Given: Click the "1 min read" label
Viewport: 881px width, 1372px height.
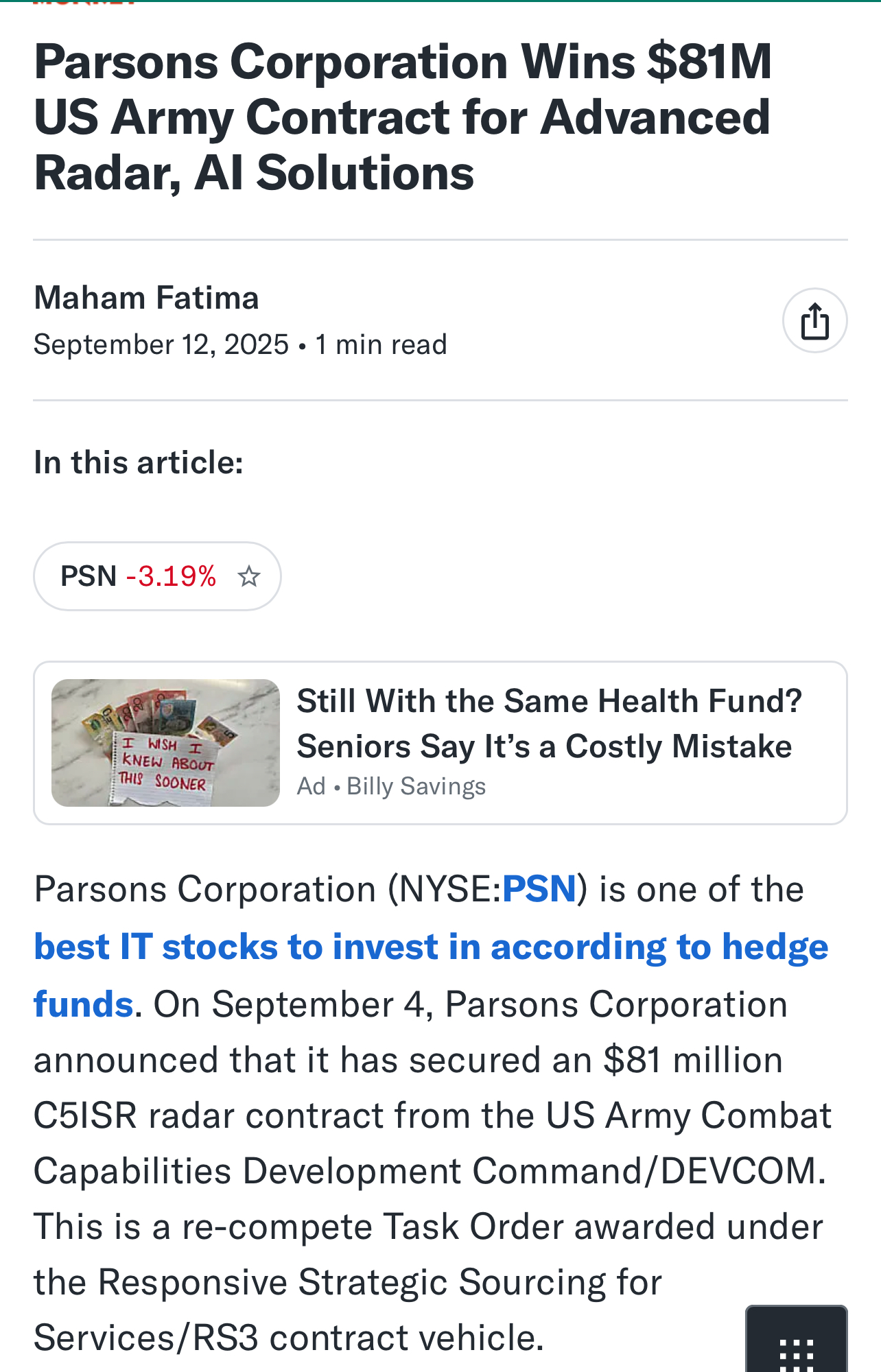Looking at the screenshot, I should tap(381, 344).
